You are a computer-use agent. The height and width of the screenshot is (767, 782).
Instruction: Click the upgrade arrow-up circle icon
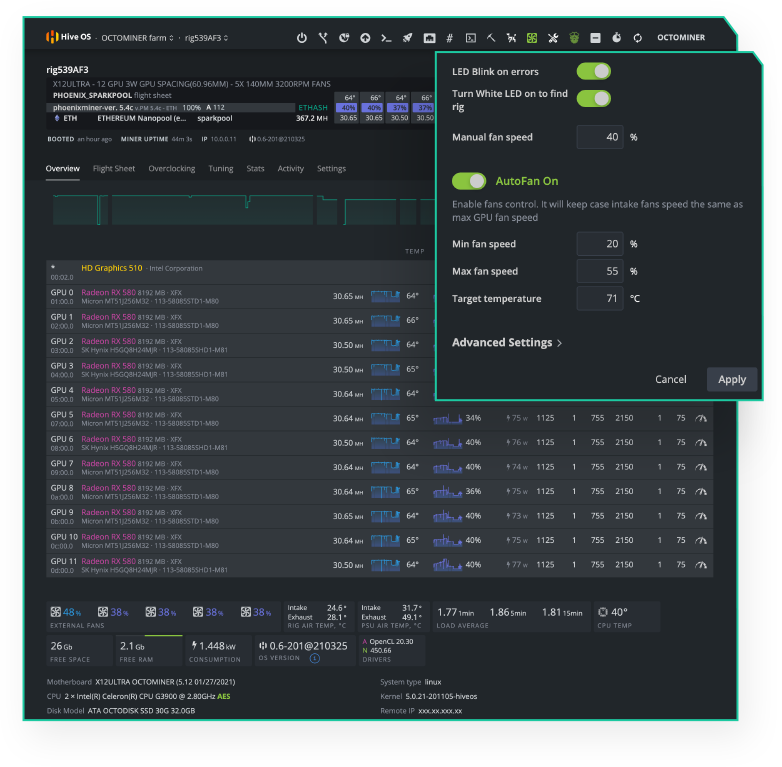click(365, 38)
